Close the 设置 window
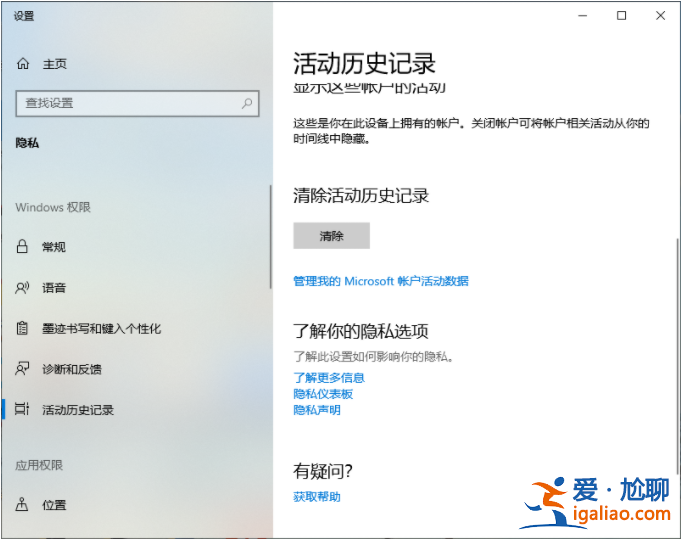 pyautogui.click(x=660, y=16)
